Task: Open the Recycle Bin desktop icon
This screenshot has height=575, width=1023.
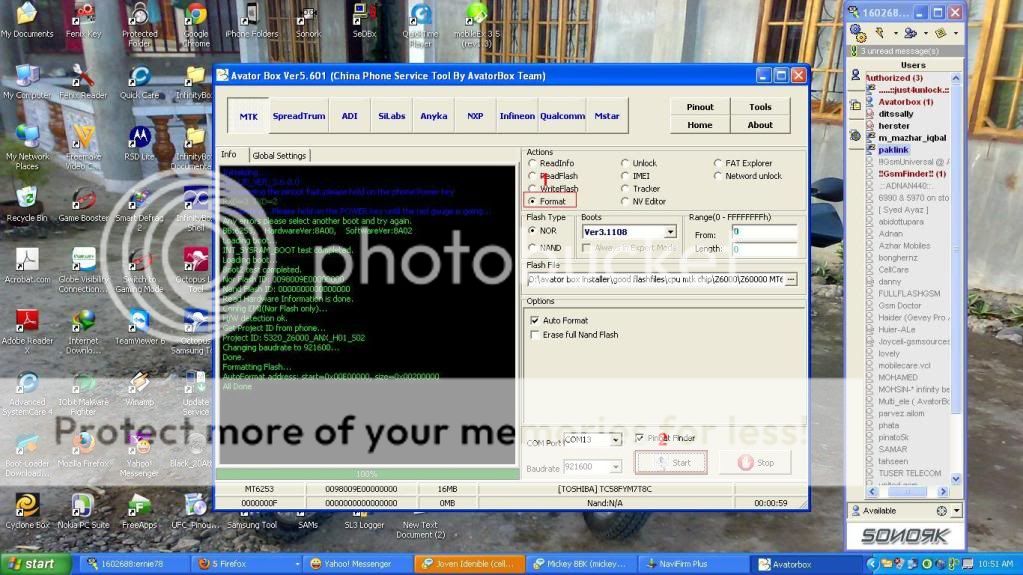Action: coord(26,199)
